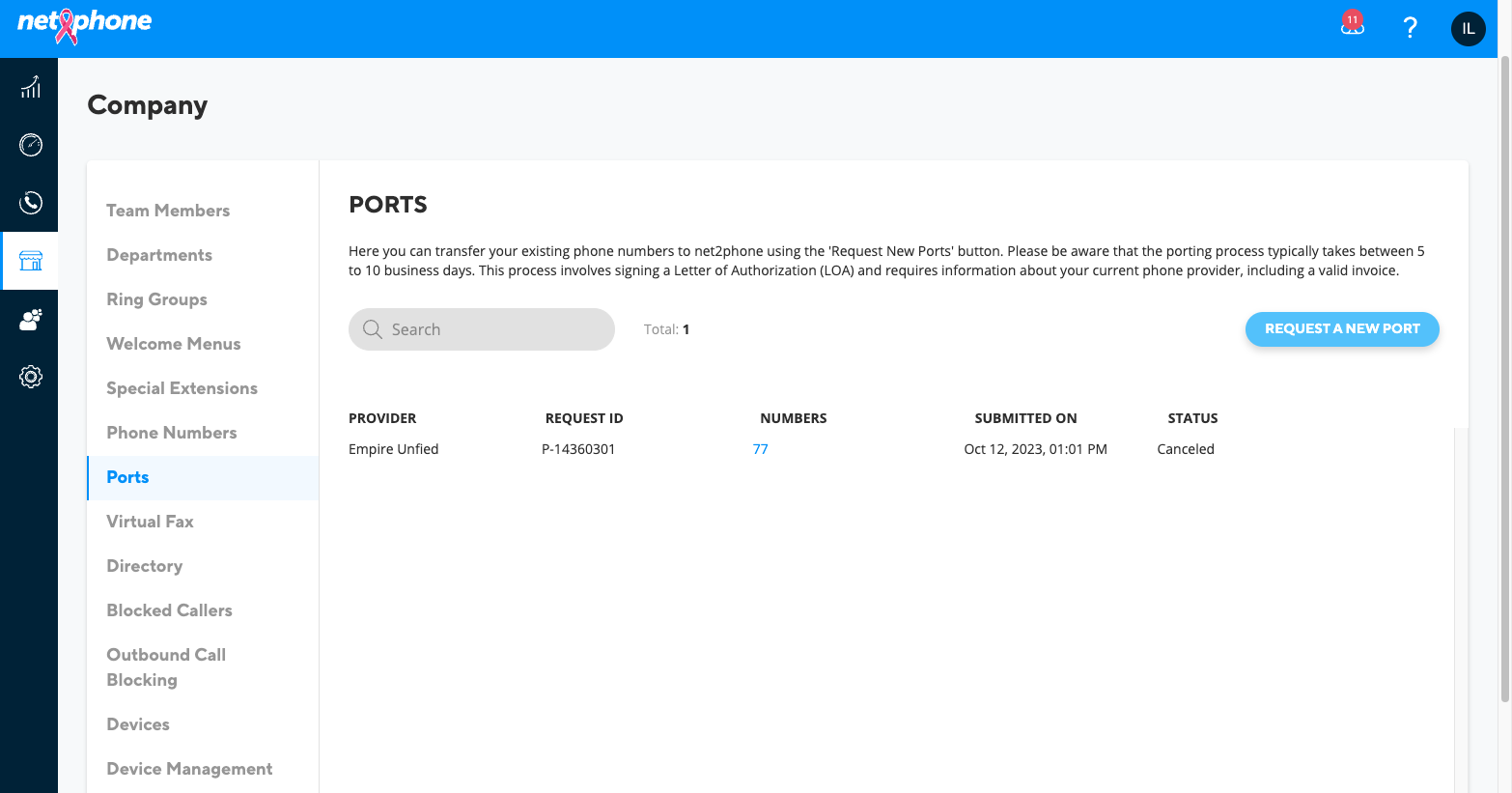Click the Company page title
The height and width of the screenshot is (793, 1512).
coord(148,105)
